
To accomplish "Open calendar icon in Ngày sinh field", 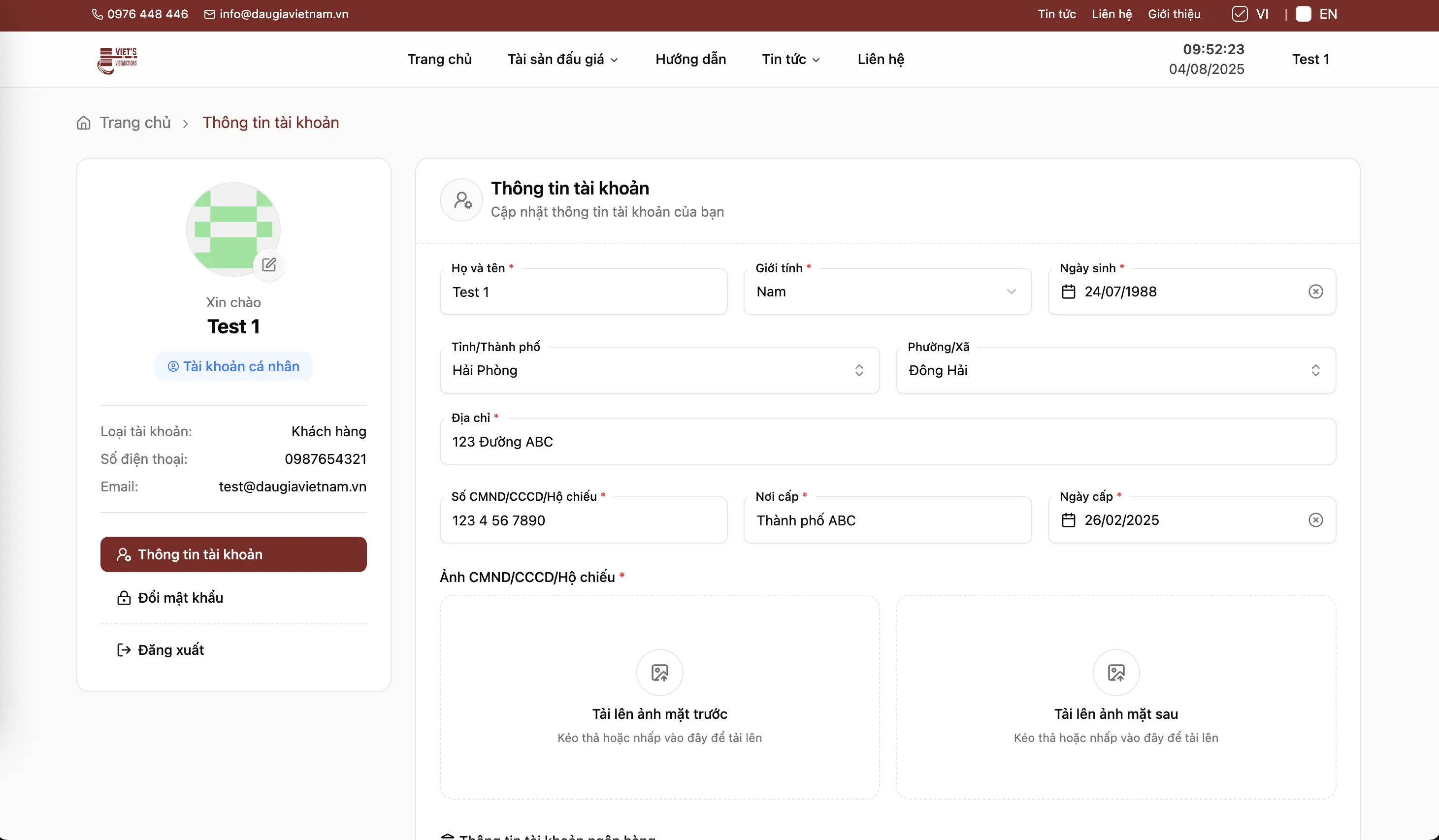I will click(x=1068, y=292).
